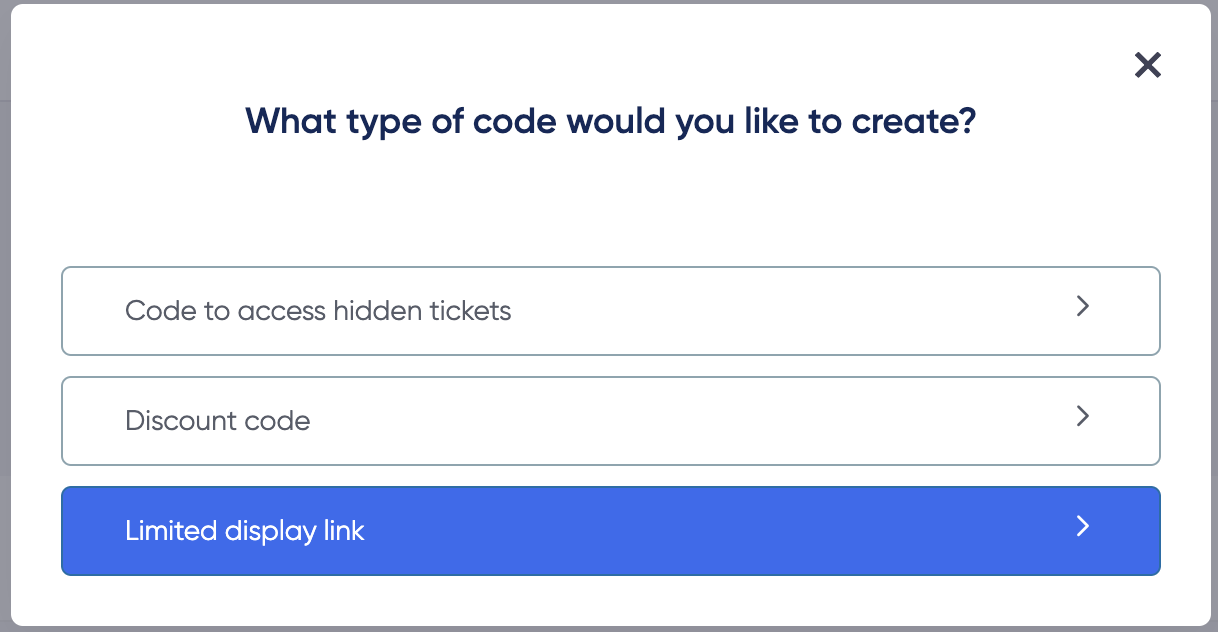Click the chevron arrow beside Discount code

(1082, 416)
